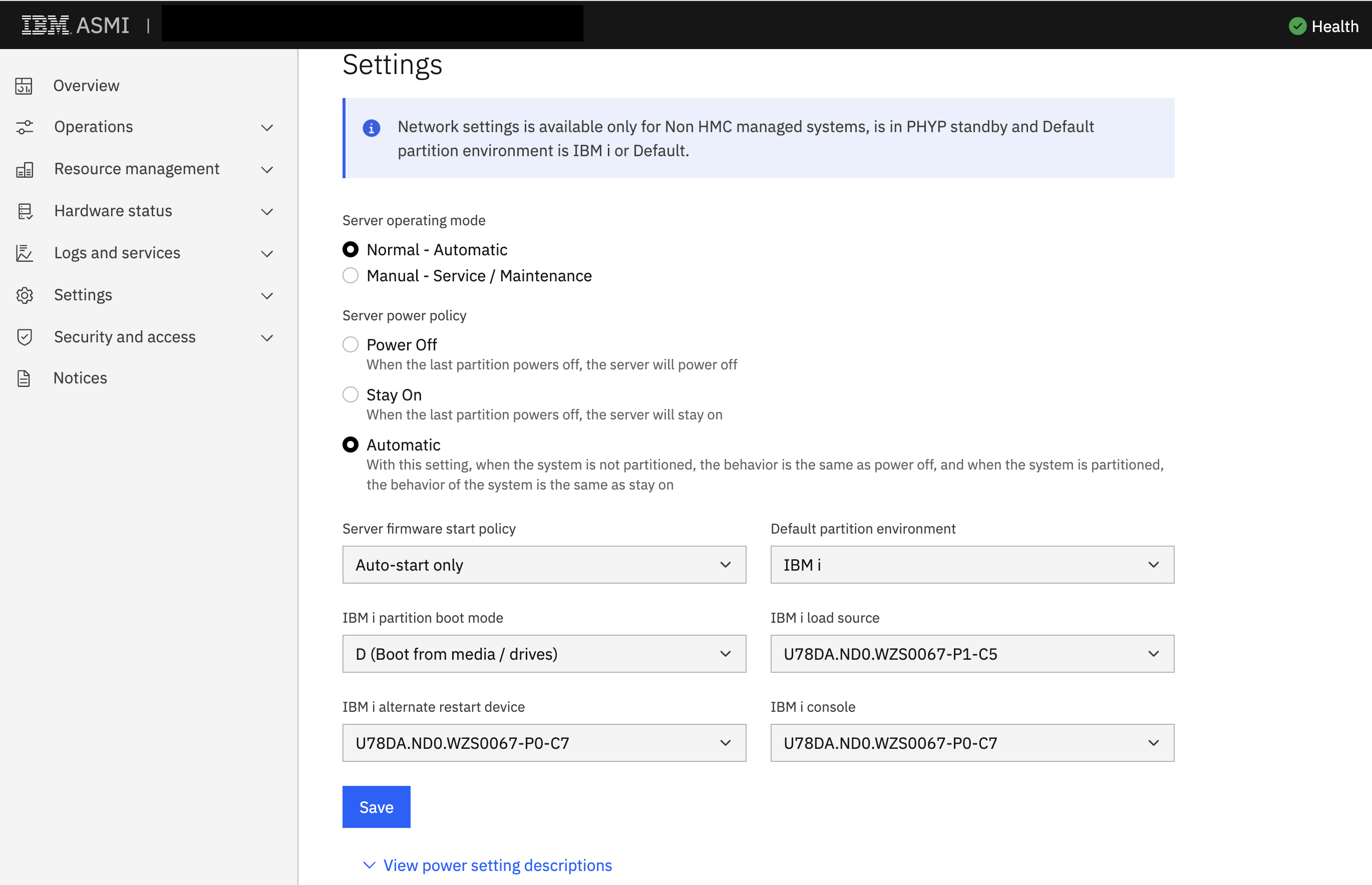
Task: Click the 'IBM i alternate restart device' label
Action: click(434, 707)
